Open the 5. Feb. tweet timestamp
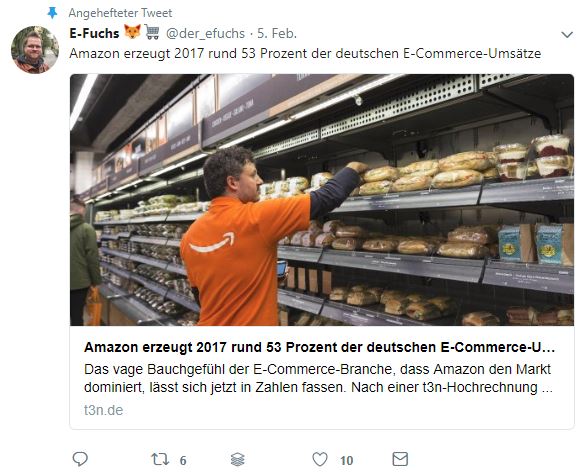Screen dimensions: 583x472 pyautogui.click(x=277, y=33)
